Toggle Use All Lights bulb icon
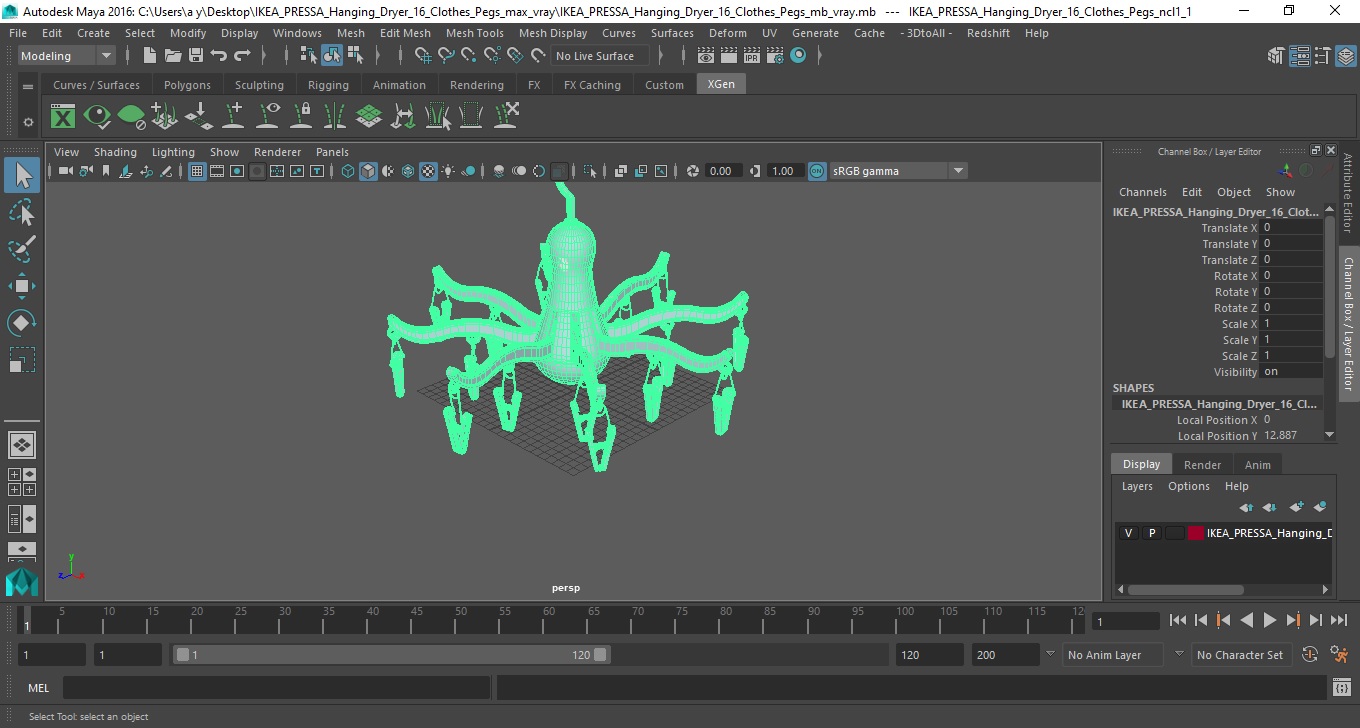This screenshot has height=728, width=1360. point(448,171)
